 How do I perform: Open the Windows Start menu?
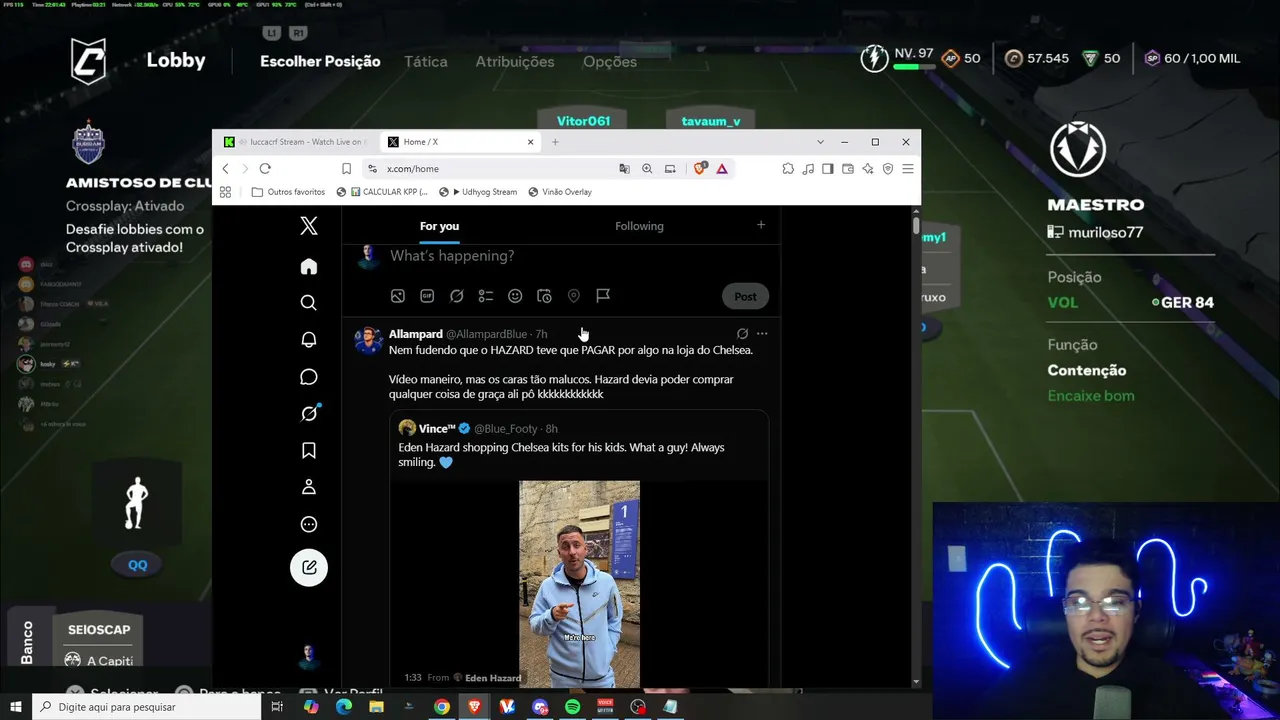[x=16, y=707]
